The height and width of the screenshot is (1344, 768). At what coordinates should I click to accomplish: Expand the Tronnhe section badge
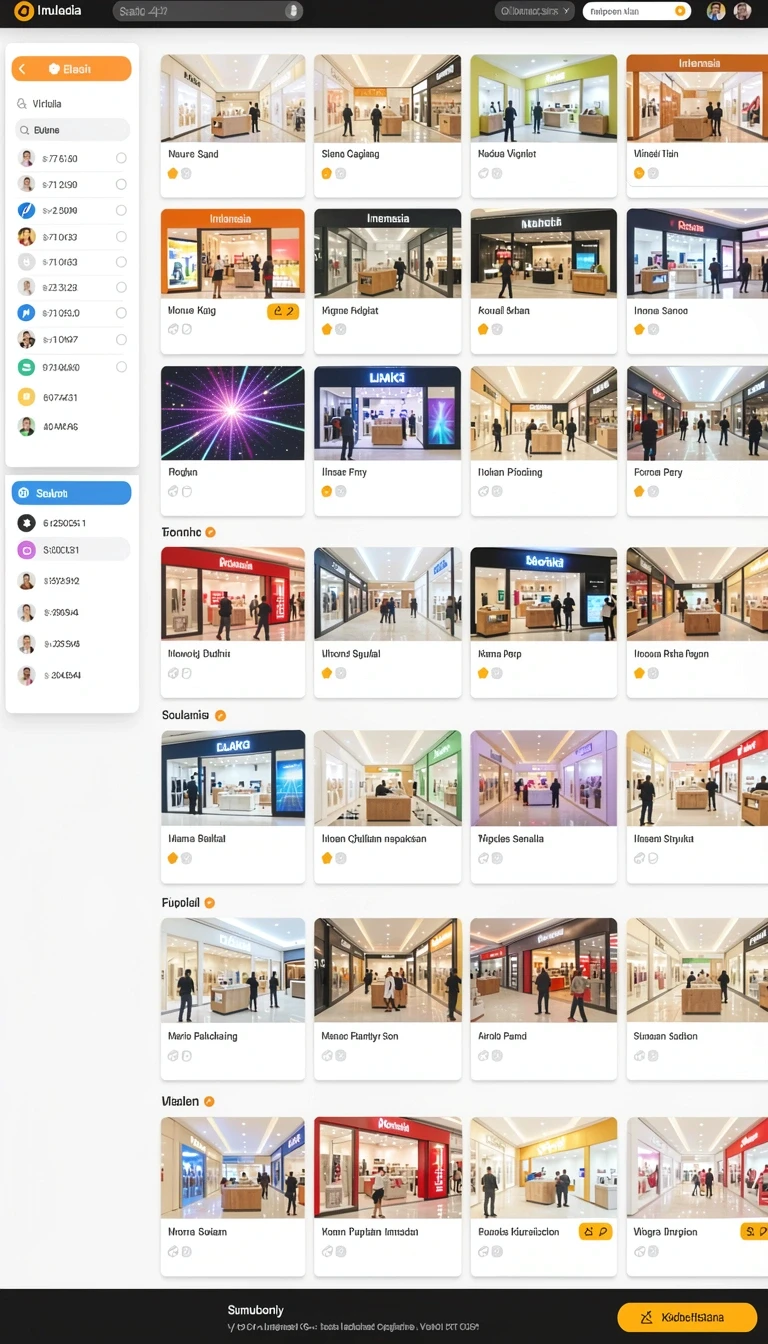pyautogui.click(x=210, y=532)
